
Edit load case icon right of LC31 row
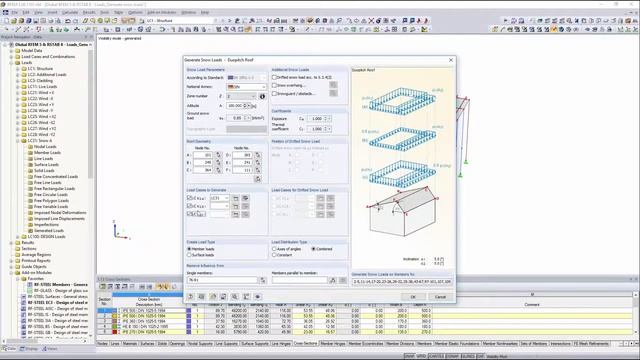coord(245,198)
